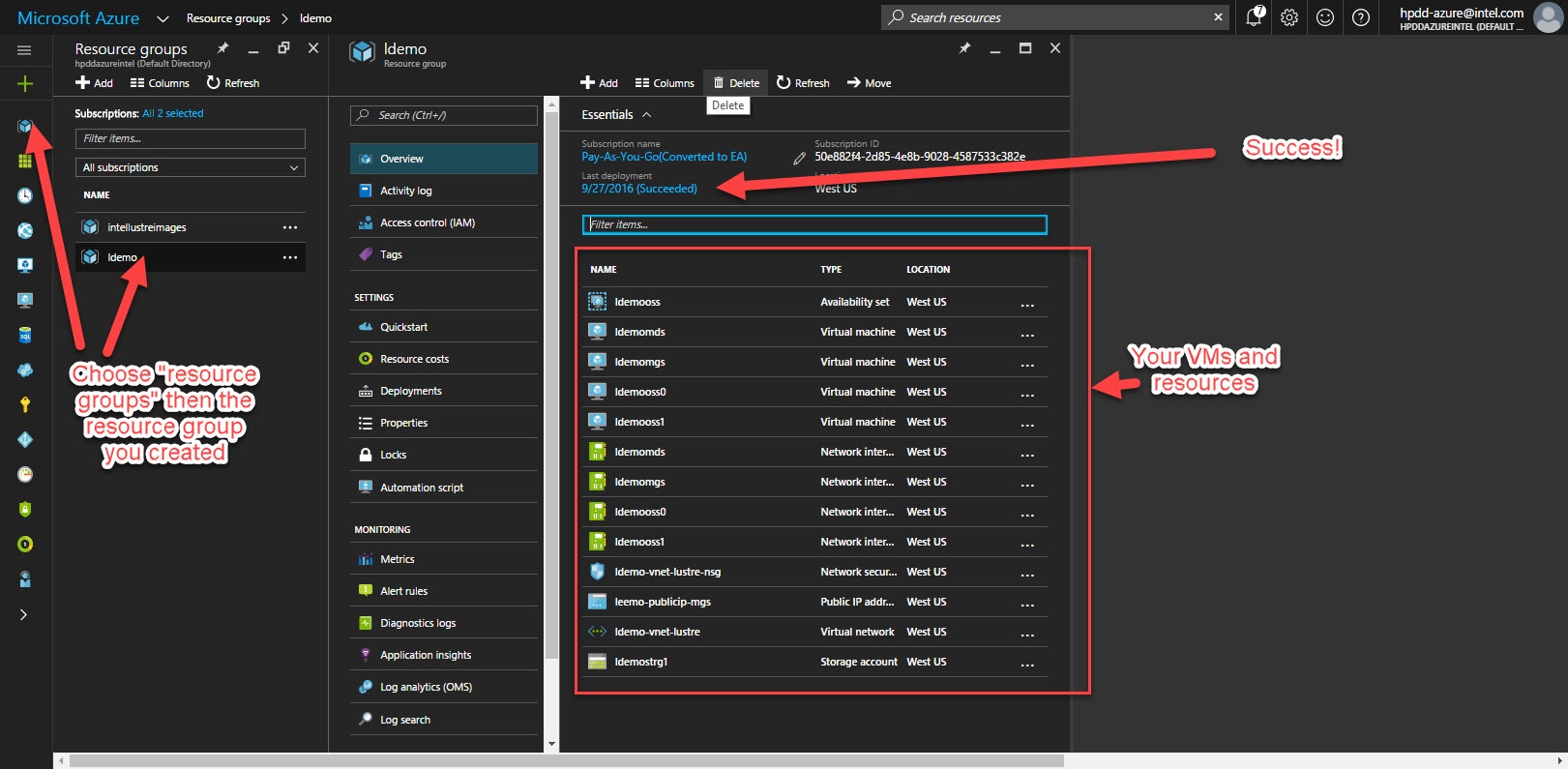Open notifications bell icon
This screenshot has height=769, width=1568.
point(1254,17)
